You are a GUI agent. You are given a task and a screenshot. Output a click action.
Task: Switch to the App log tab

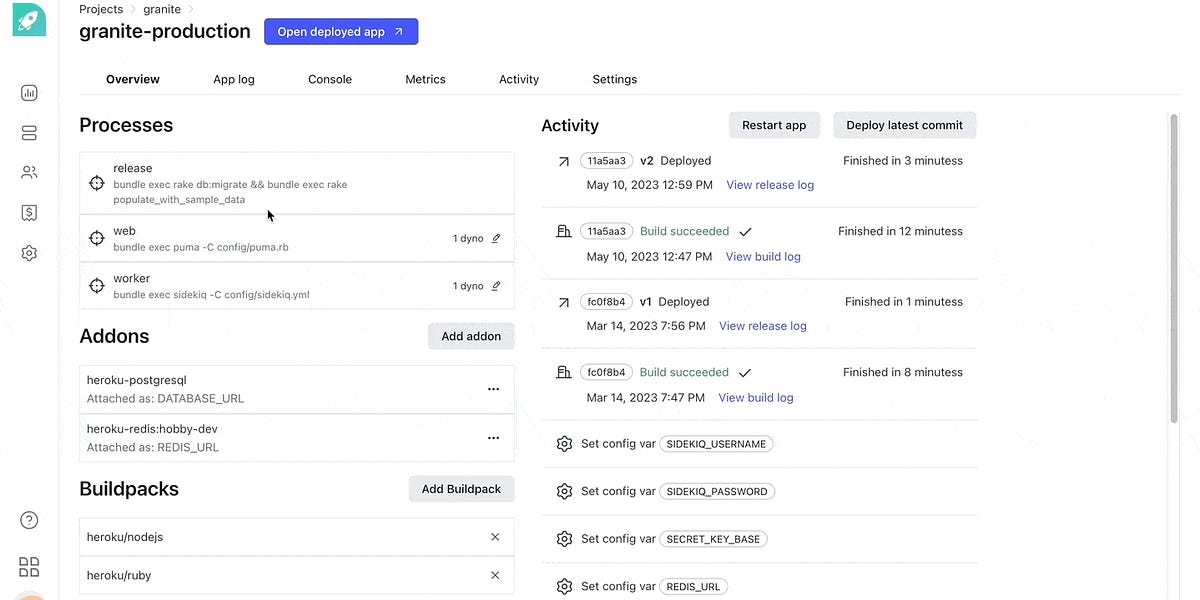[234, 79]
